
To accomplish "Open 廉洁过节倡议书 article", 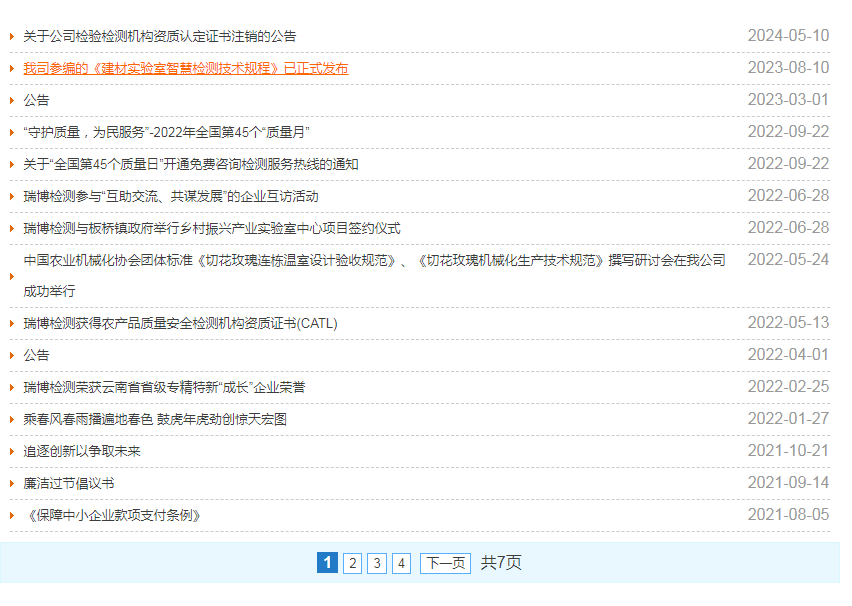I will click(x=69, y=483).
